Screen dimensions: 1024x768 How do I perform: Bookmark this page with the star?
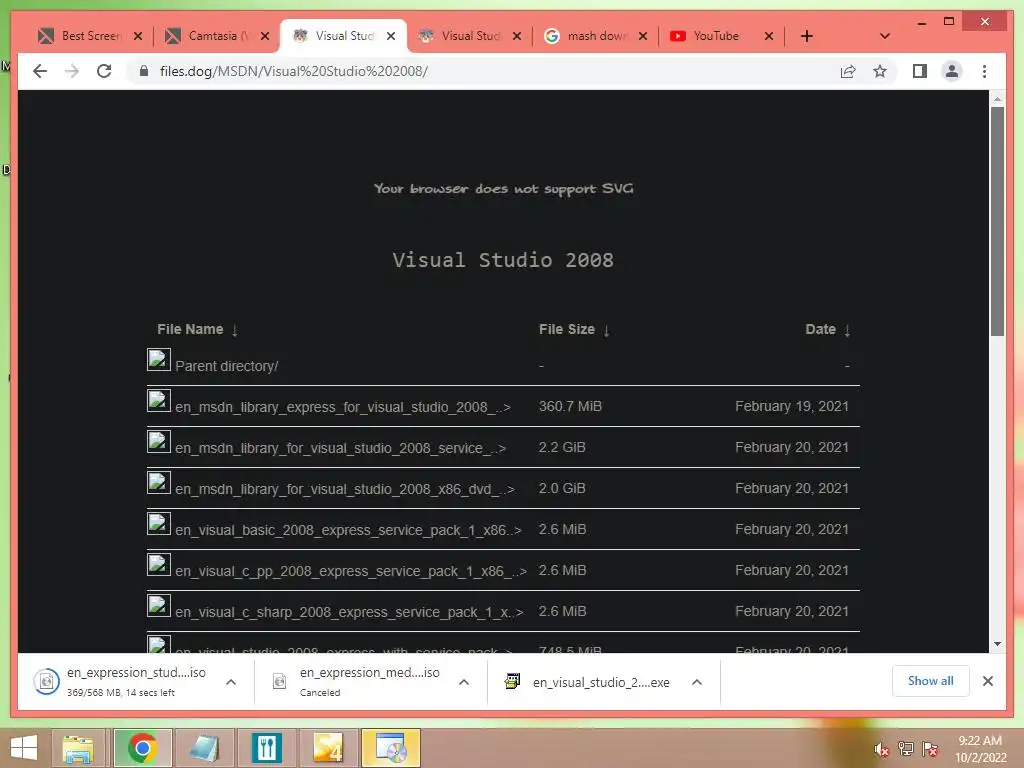tap(880, 71)
